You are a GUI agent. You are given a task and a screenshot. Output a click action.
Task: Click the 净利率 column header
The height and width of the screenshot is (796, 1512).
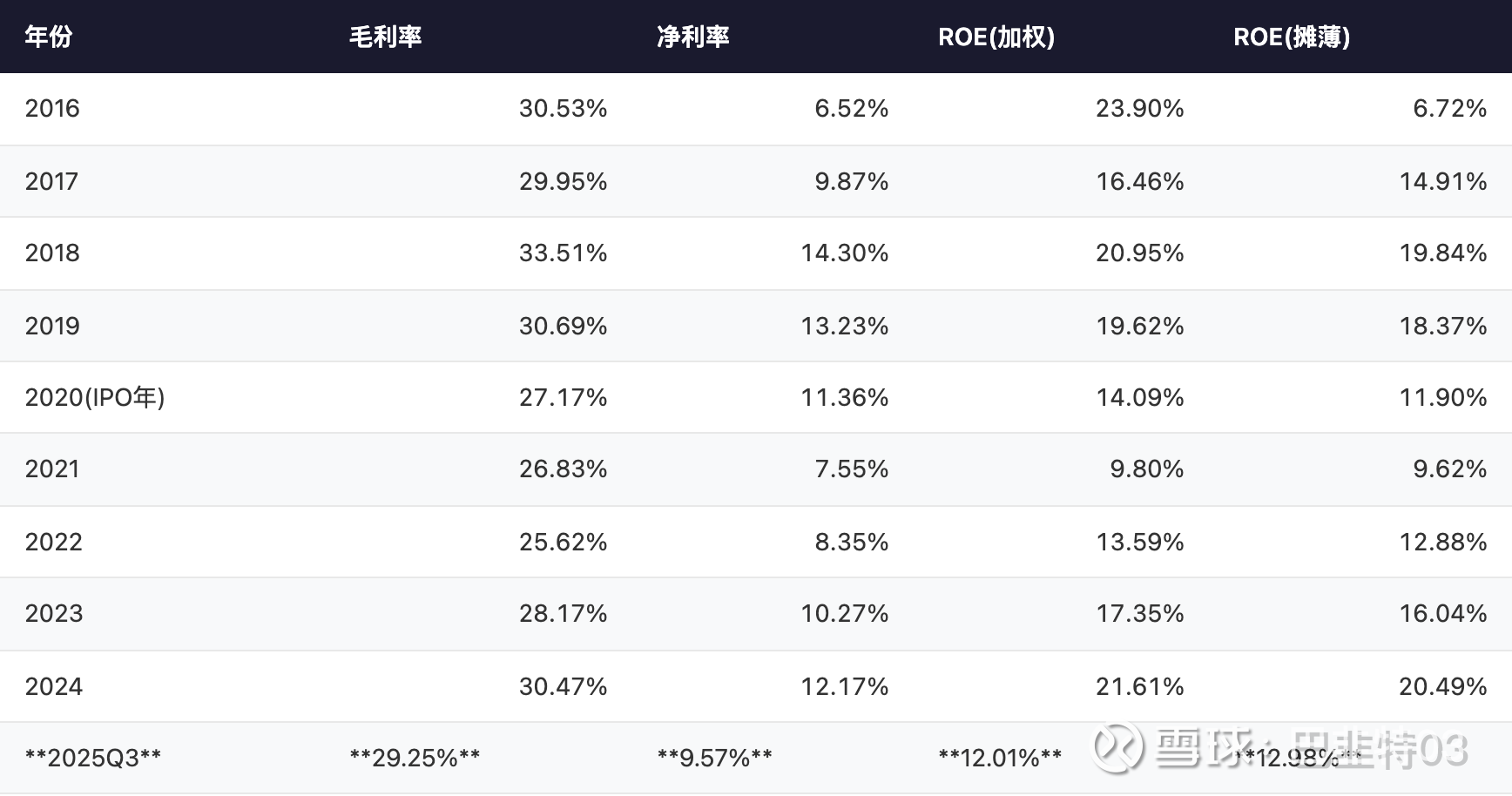[692, 37]
